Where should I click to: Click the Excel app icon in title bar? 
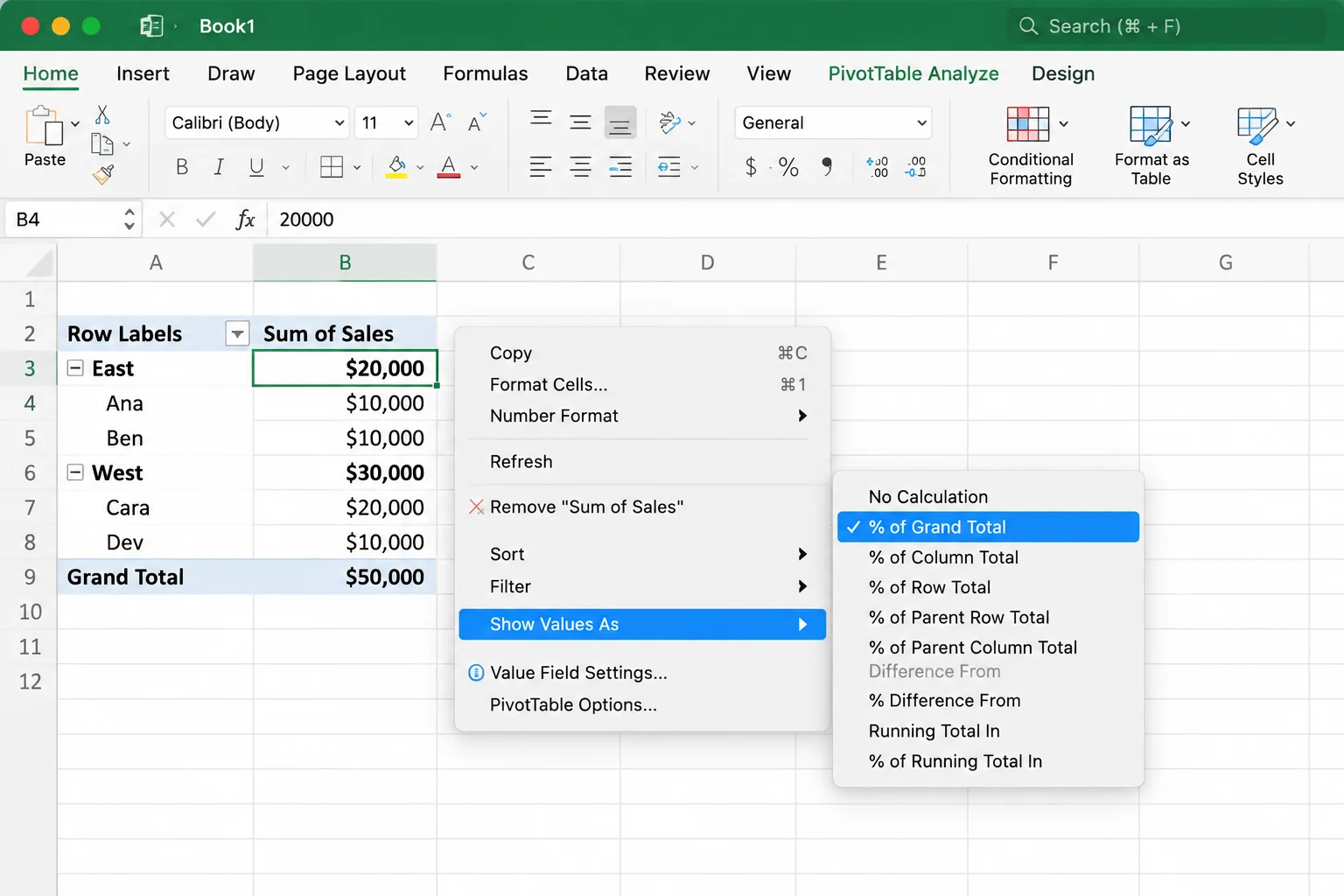point(151,26)
